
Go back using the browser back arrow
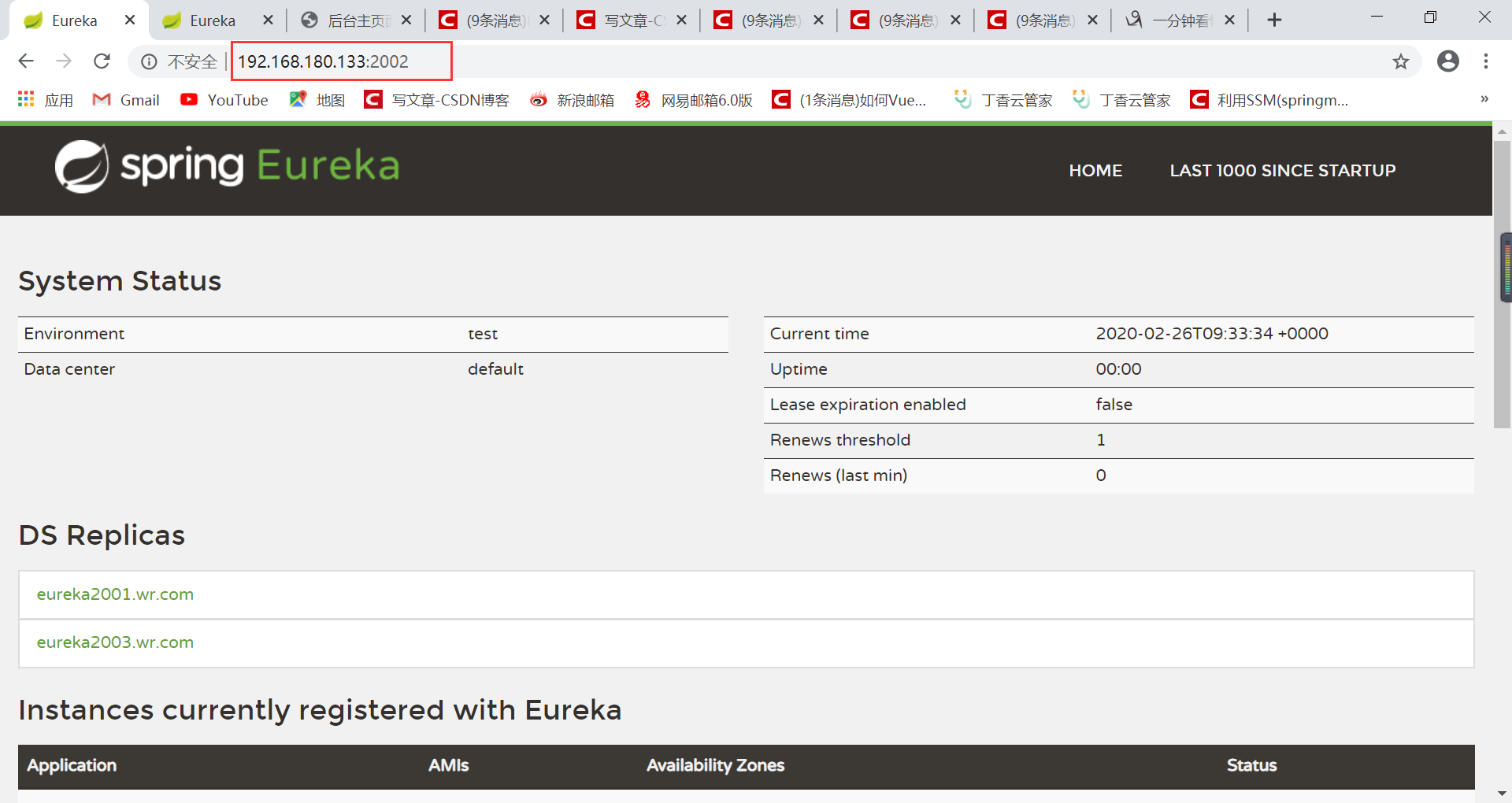tap(26, 61)
